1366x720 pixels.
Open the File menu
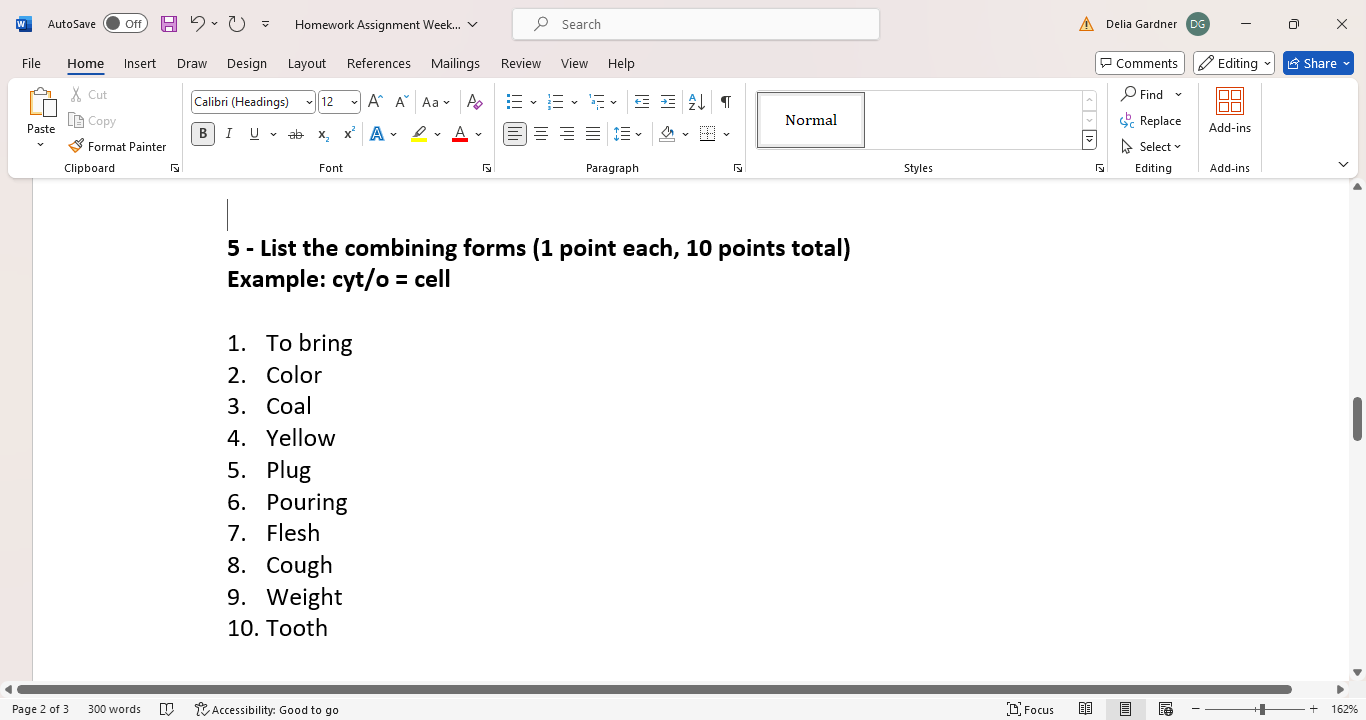31,63
